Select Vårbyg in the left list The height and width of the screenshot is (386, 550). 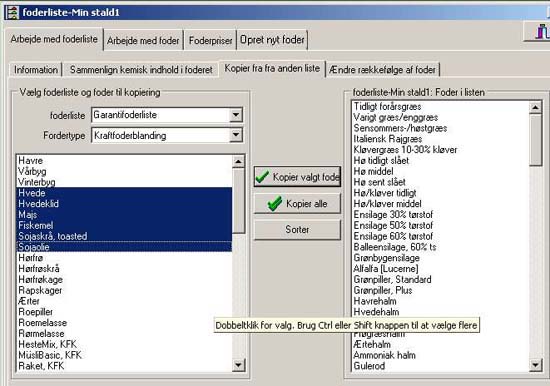(124, 171)
